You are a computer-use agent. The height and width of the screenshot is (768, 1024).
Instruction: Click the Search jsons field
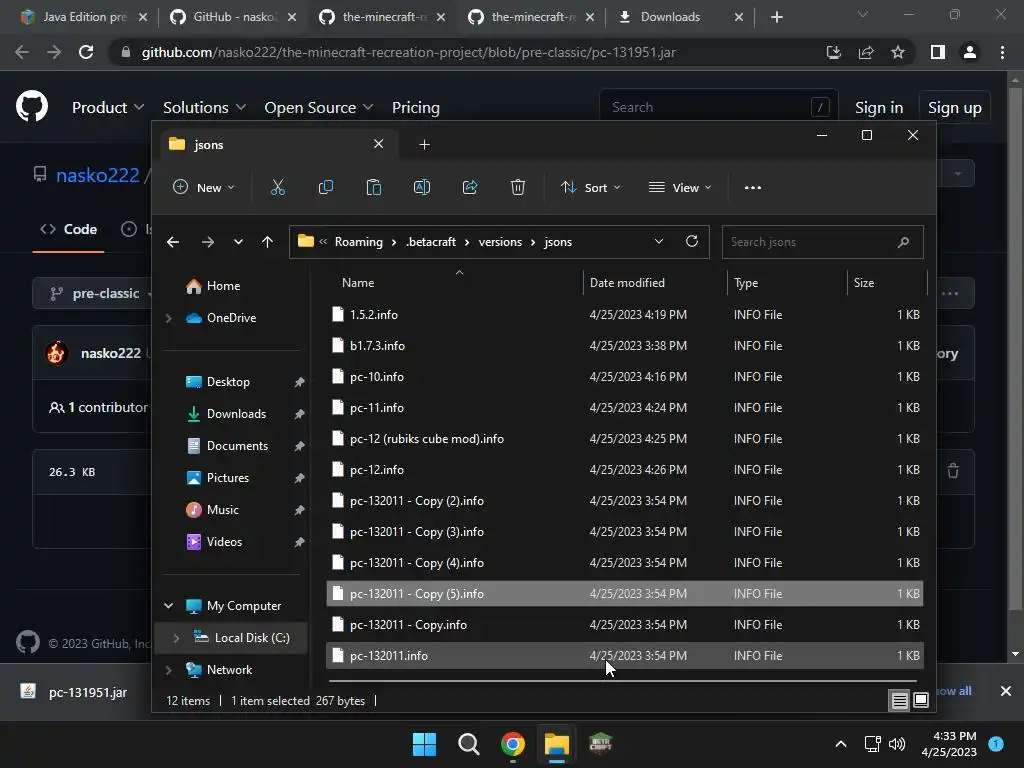[822, 242]
